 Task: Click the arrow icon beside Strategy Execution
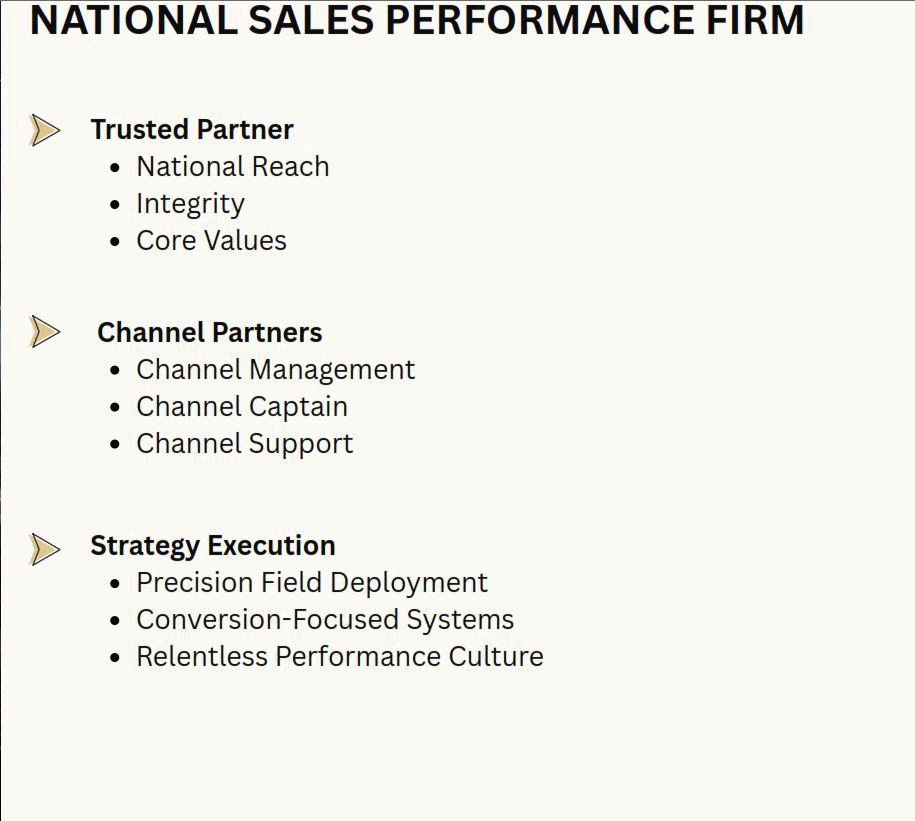click(44, 549)
